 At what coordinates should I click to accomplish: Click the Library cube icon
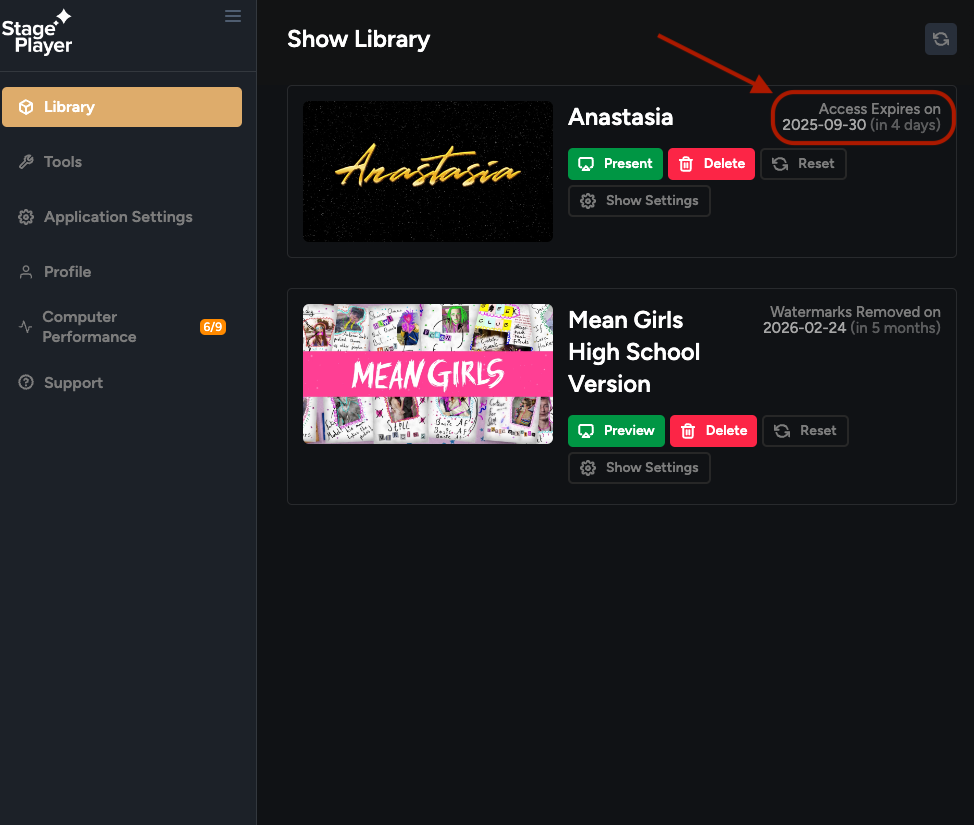(26, 107)
